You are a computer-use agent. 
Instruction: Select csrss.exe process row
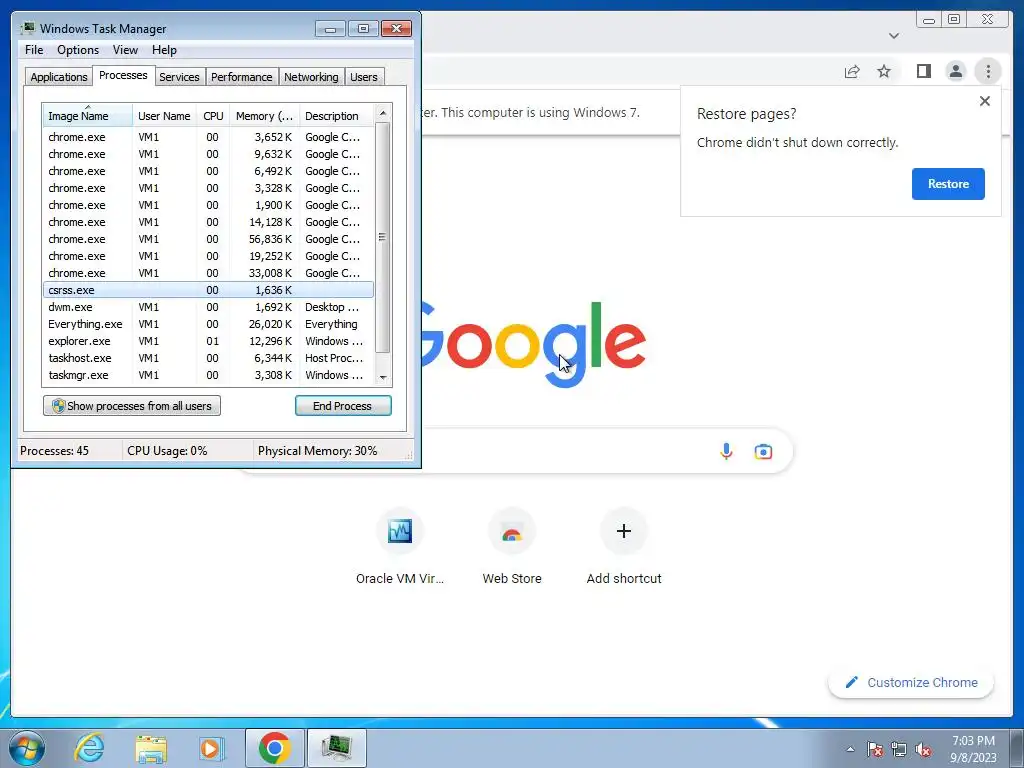tap(208, 290)
